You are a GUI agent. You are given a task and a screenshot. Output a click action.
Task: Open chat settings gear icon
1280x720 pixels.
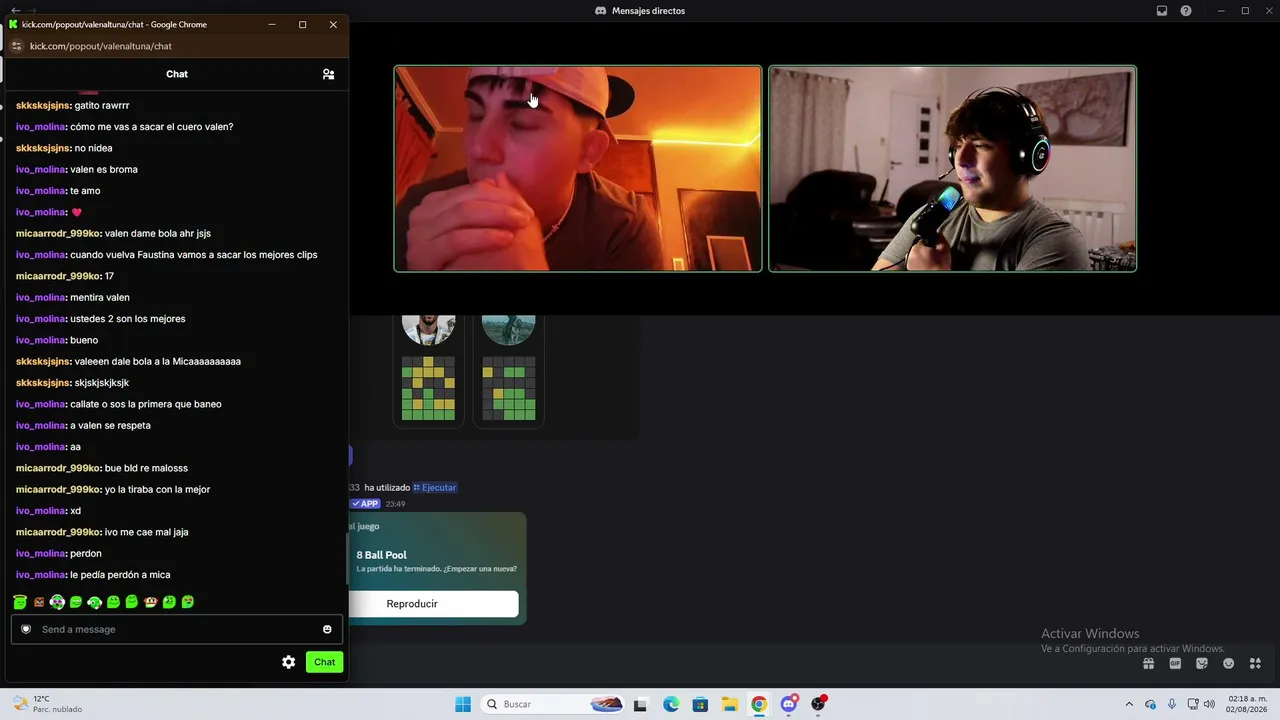(x=289, y=662)
